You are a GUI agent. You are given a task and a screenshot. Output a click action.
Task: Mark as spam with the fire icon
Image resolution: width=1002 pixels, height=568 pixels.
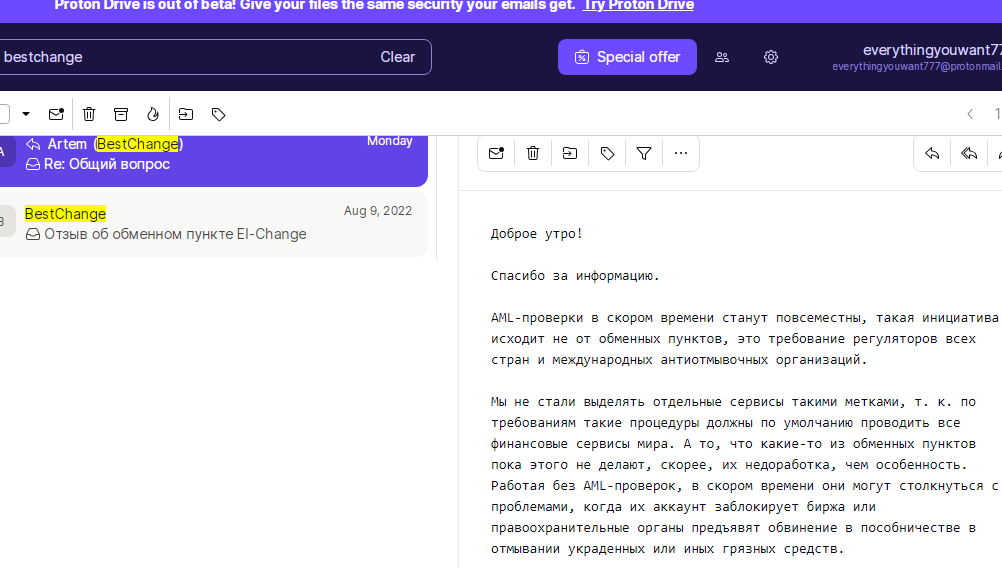click(x=153, y=114)
